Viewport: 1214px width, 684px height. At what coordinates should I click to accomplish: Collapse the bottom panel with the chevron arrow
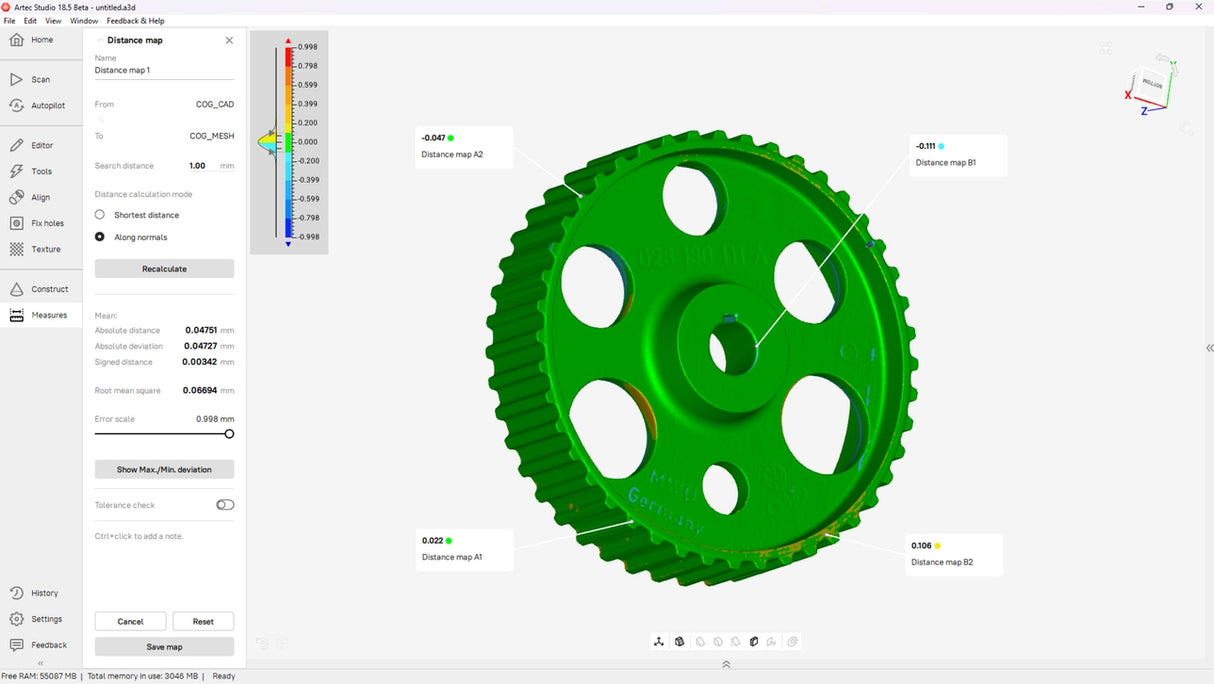726,663
